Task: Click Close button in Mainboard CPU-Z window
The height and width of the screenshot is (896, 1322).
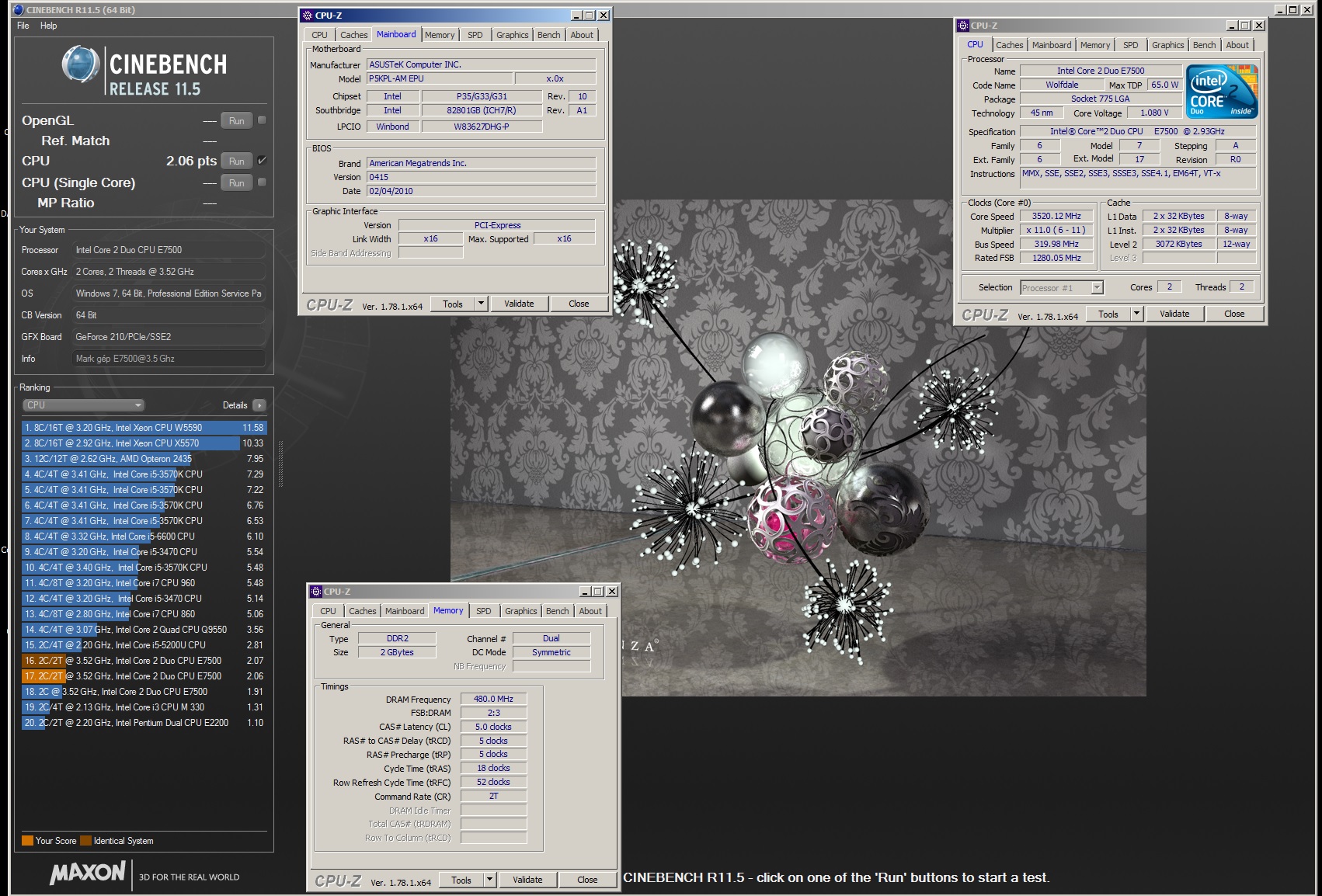Action: point(579,304)
